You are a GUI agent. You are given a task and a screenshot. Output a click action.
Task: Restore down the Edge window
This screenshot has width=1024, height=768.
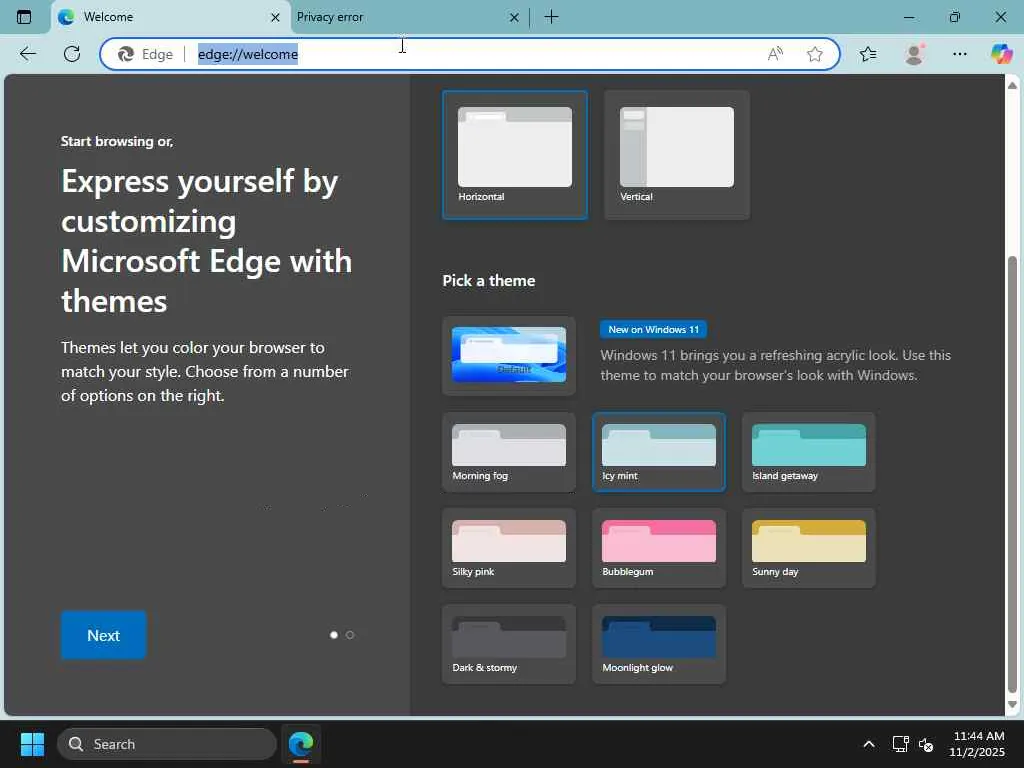point(955,17)
